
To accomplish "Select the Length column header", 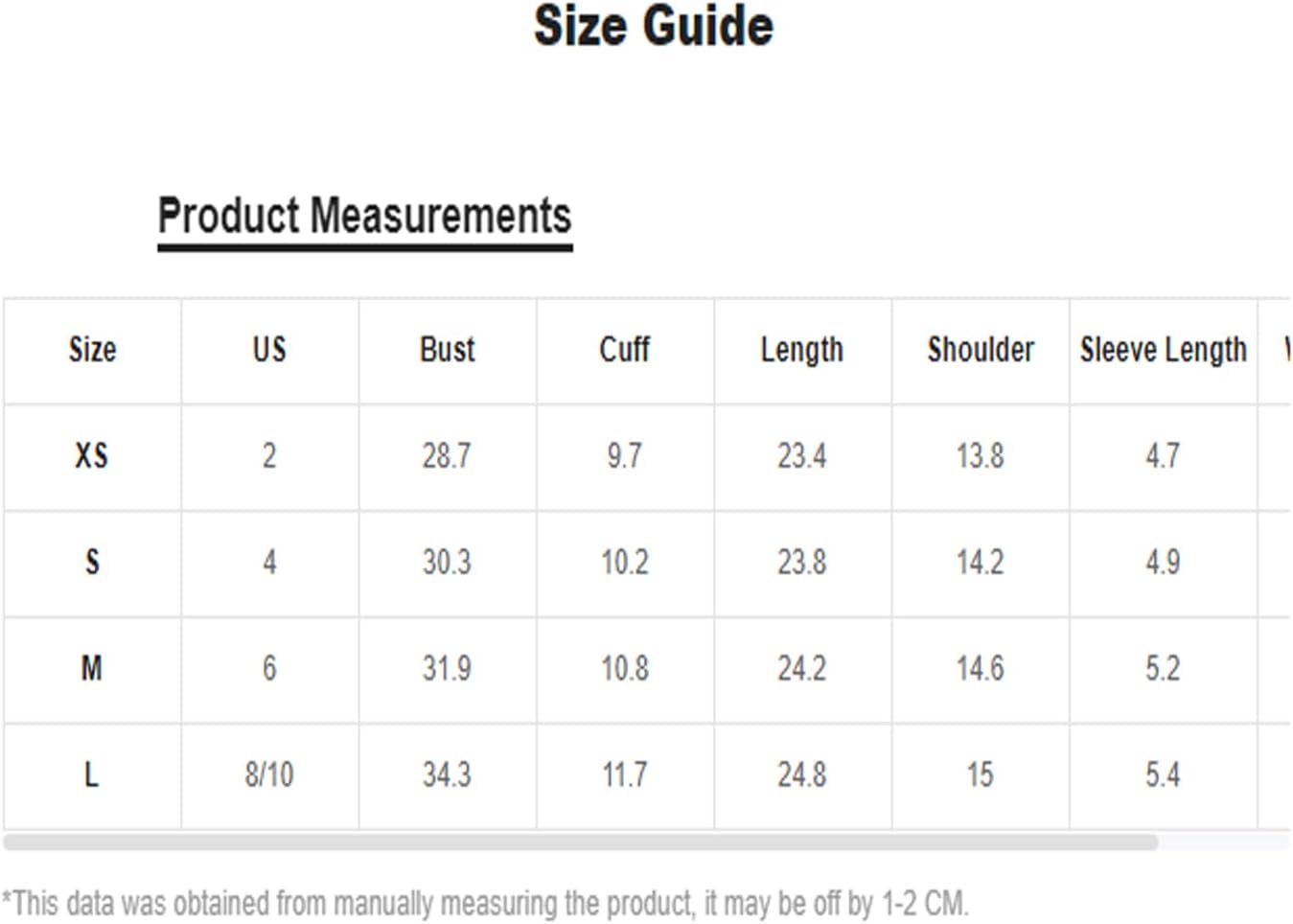I will pos(801,350).
